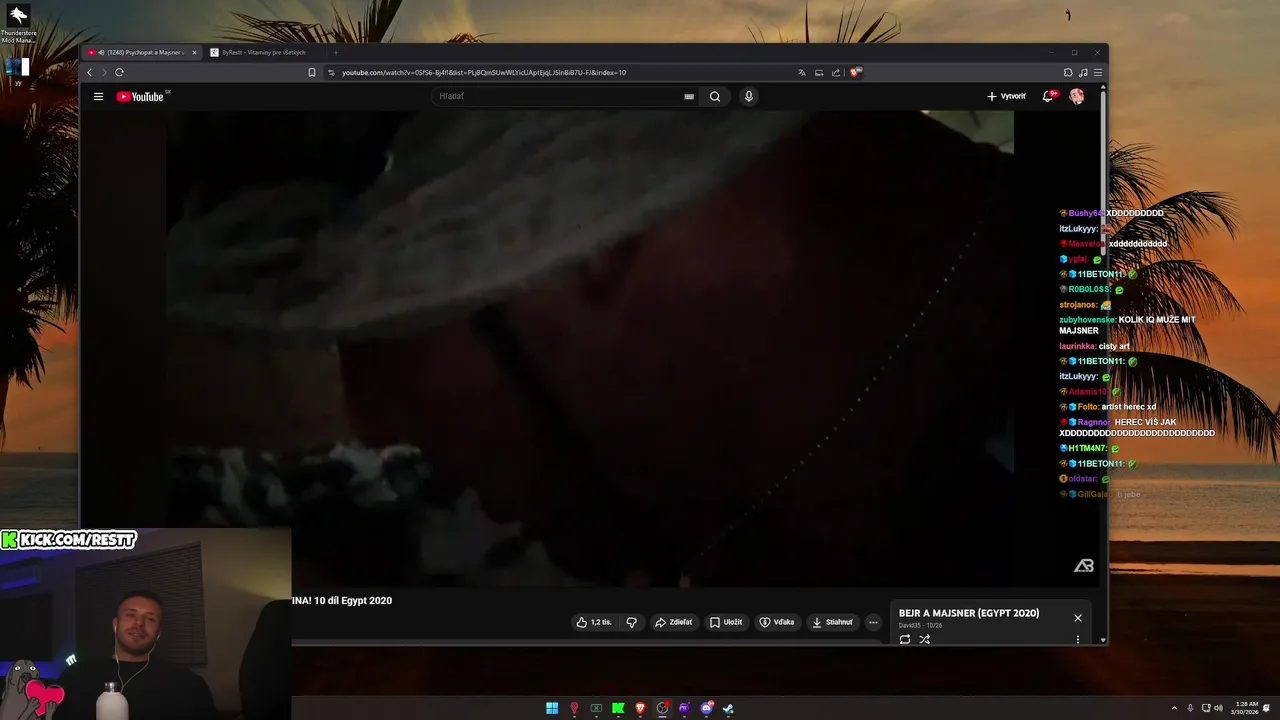The image size is (1280, 720).
Task: Start voice search with the microphone icon
Action: [748, 96]
